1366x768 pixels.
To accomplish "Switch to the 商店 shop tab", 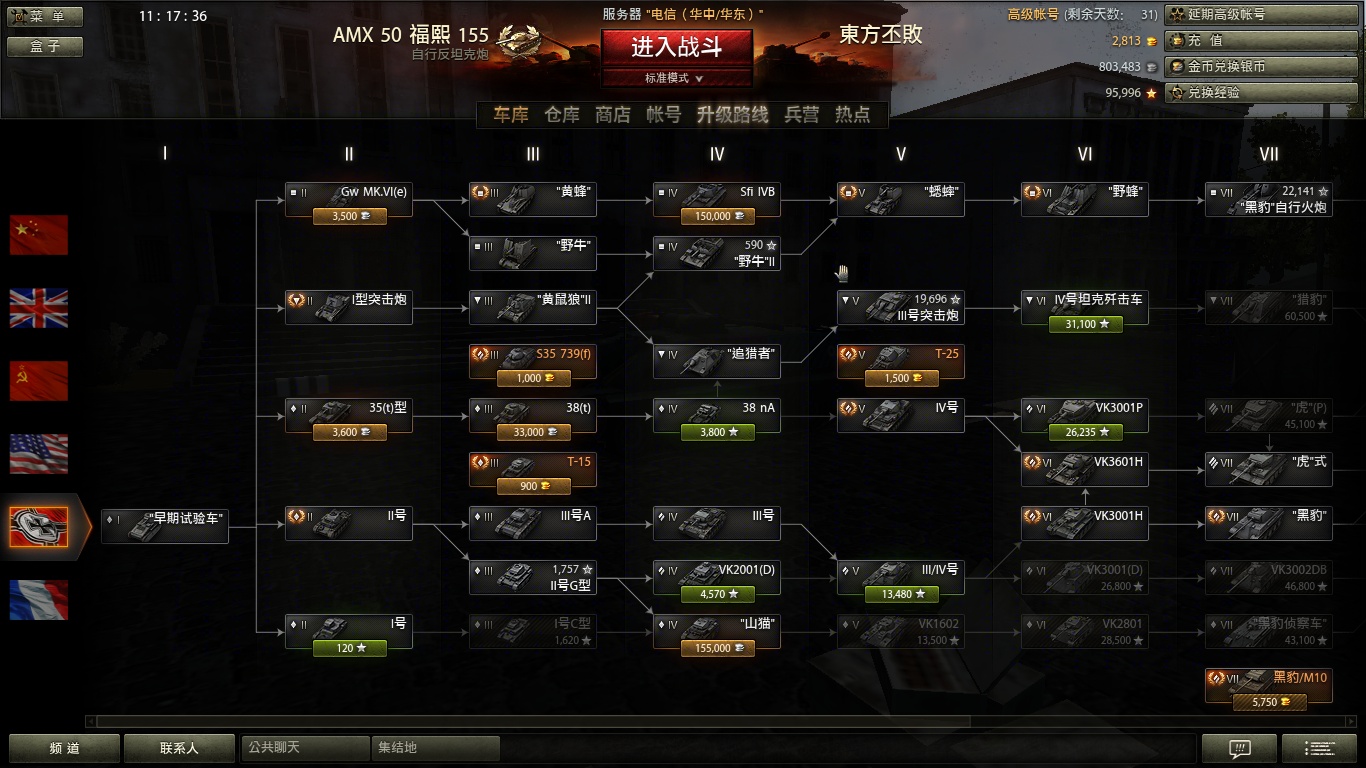I will click(613, 115).
